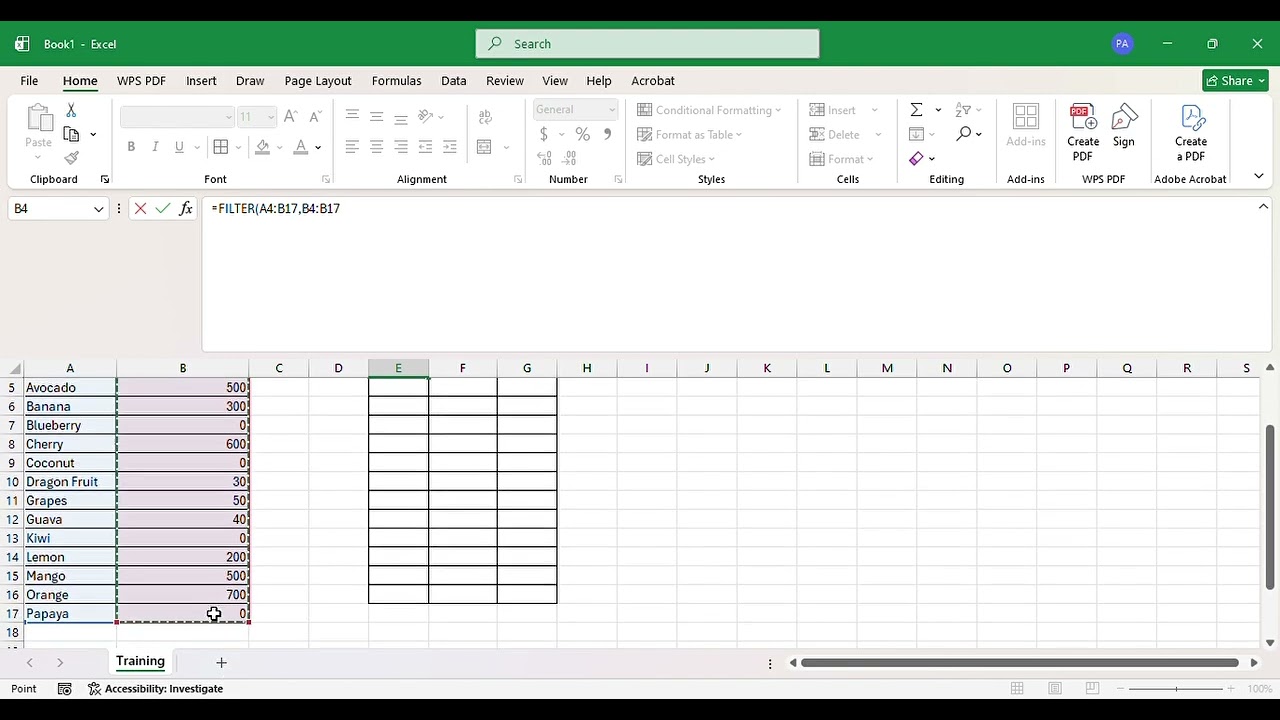Select the Format Painter brush icon
The width and height of the screenshot is (1280, 720).
(x=71, y=158)
